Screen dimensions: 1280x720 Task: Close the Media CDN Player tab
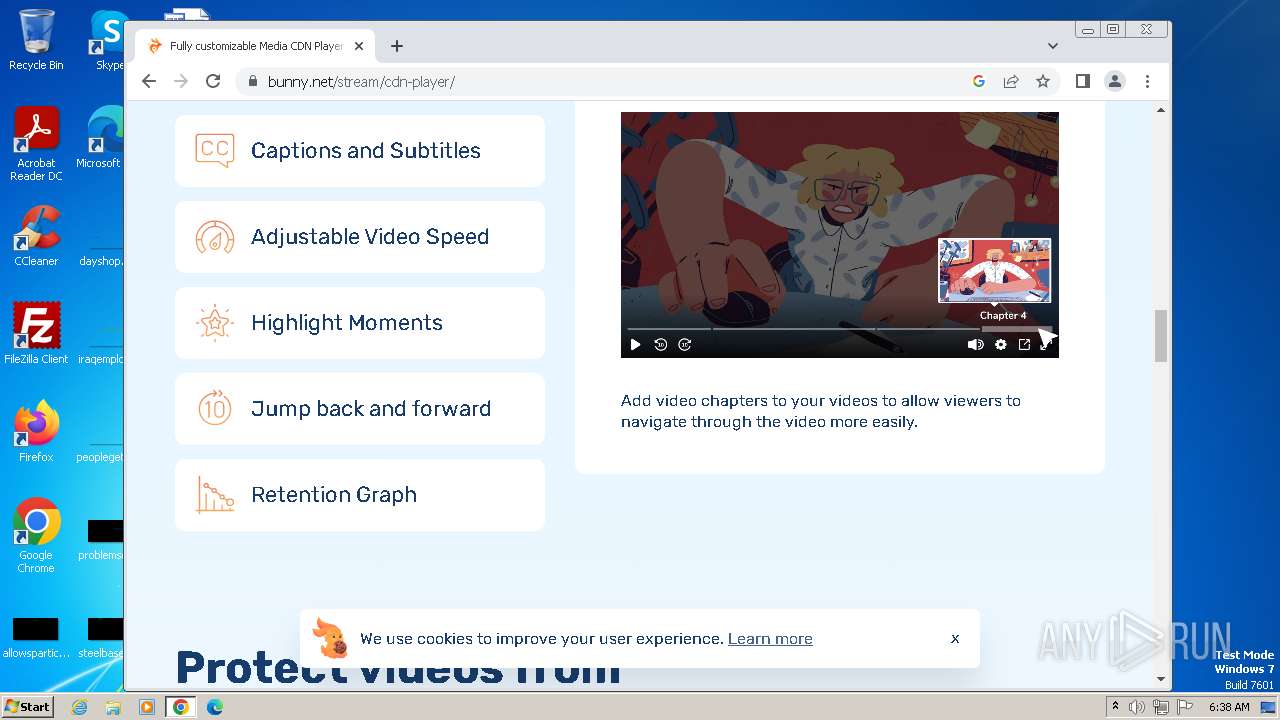[359, 46]
